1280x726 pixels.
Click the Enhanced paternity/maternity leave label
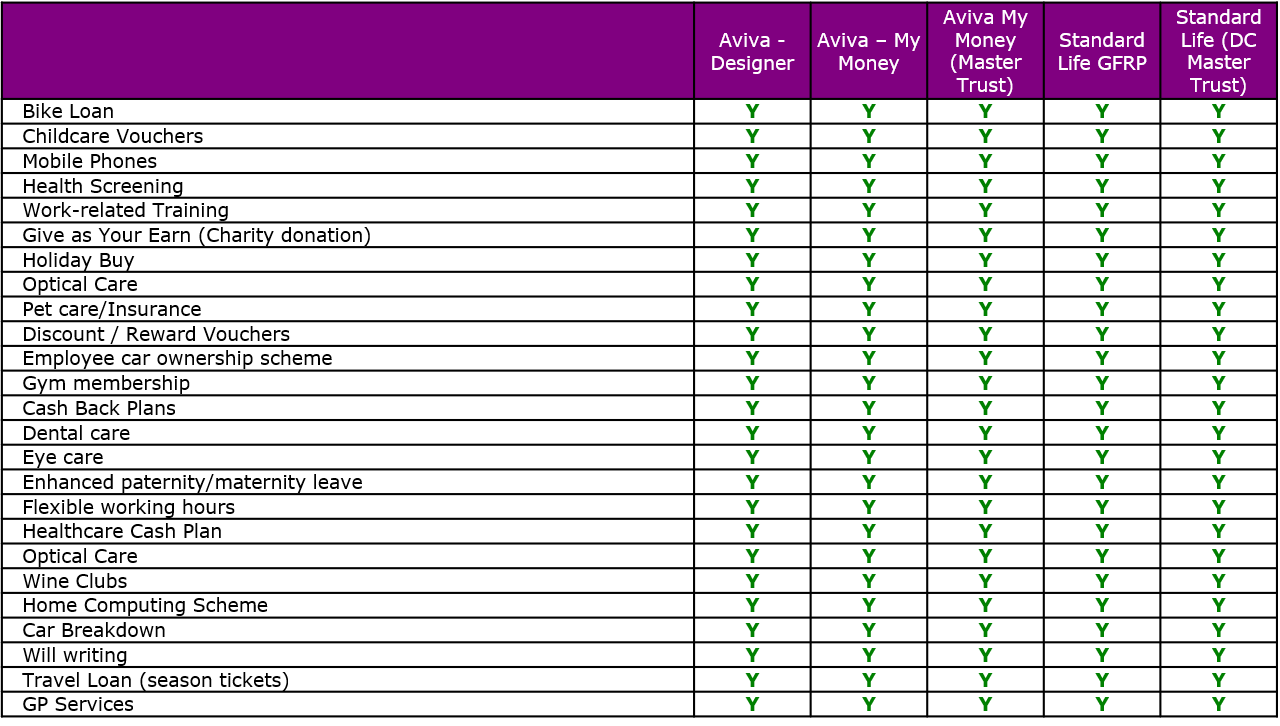click(x=192, y=482)
